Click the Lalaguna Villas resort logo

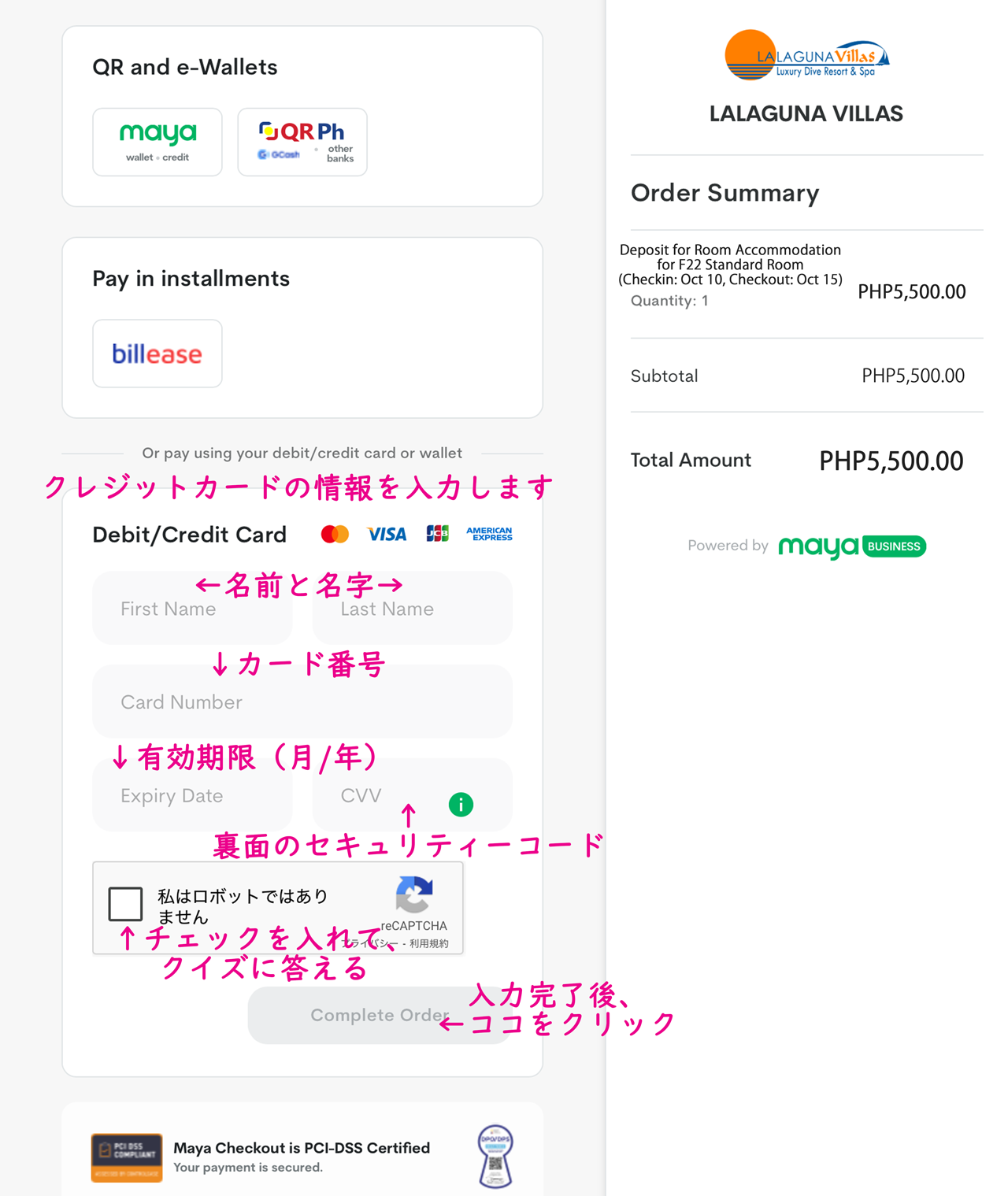tap(806, 55)
